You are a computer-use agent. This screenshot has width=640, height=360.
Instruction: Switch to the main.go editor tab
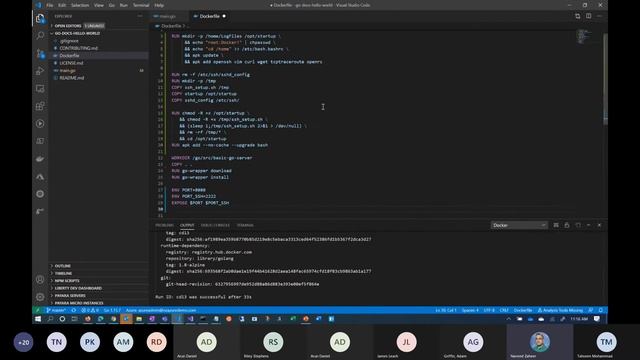167,16
